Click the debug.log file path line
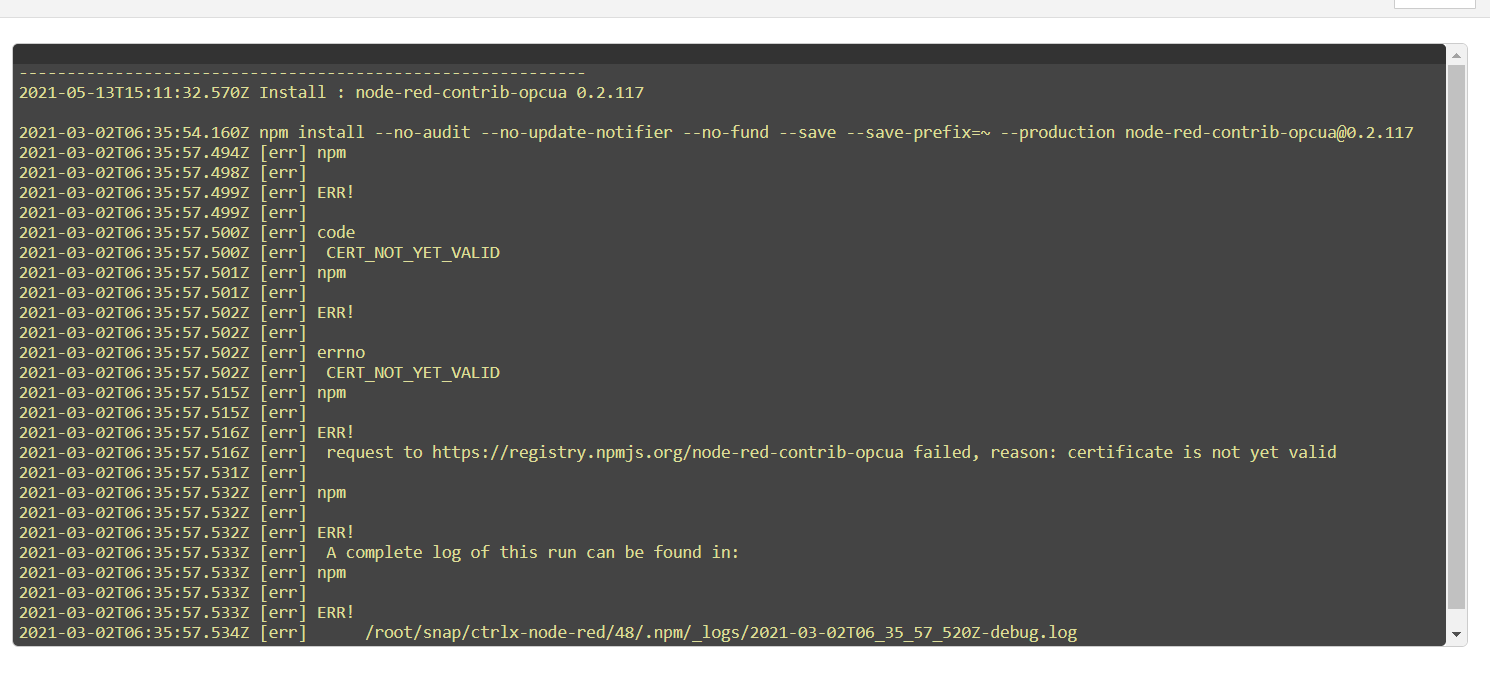1490x683 pixels. pos(721,632)
